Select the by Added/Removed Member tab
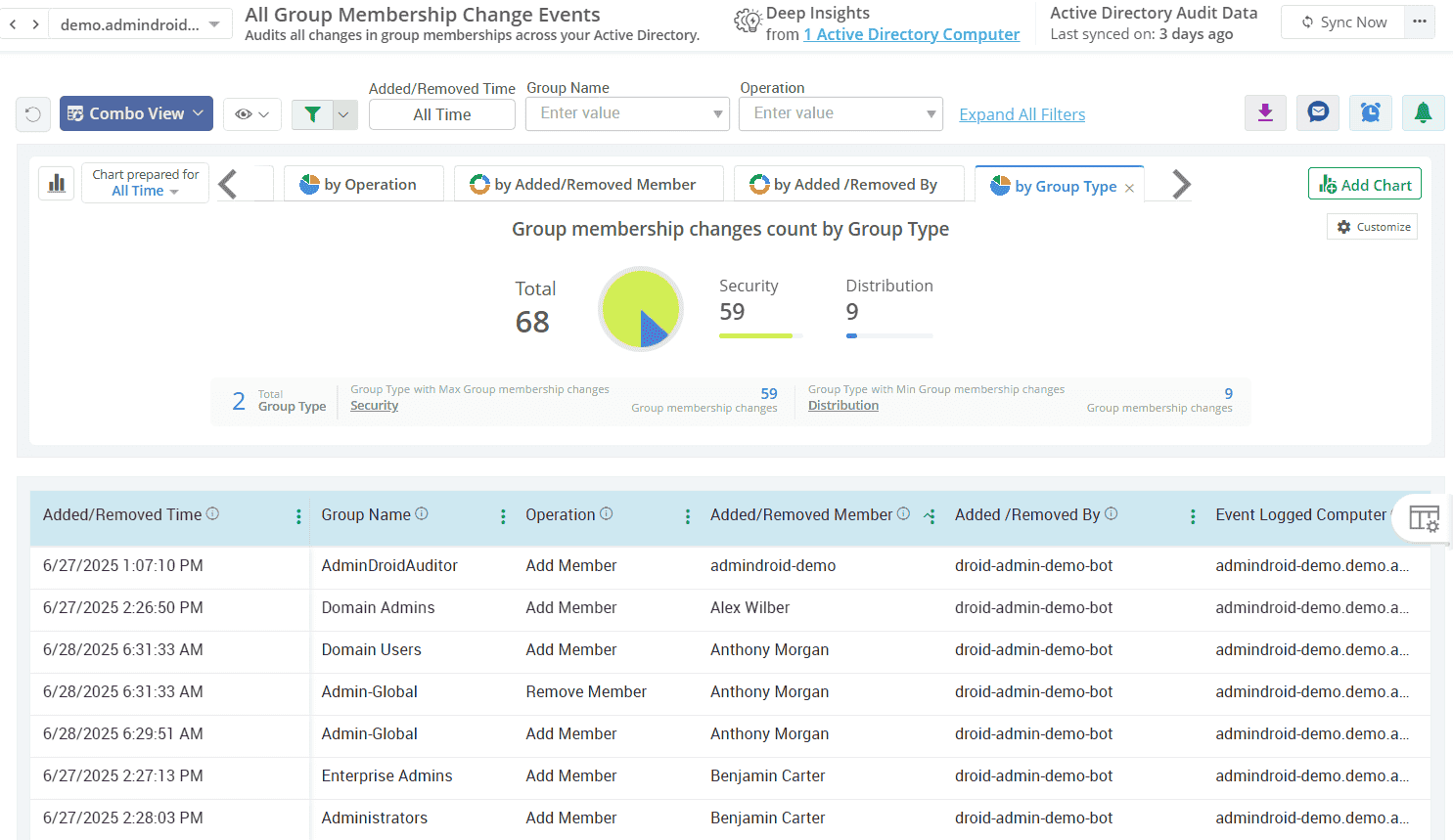 click(x=587, y=184)
